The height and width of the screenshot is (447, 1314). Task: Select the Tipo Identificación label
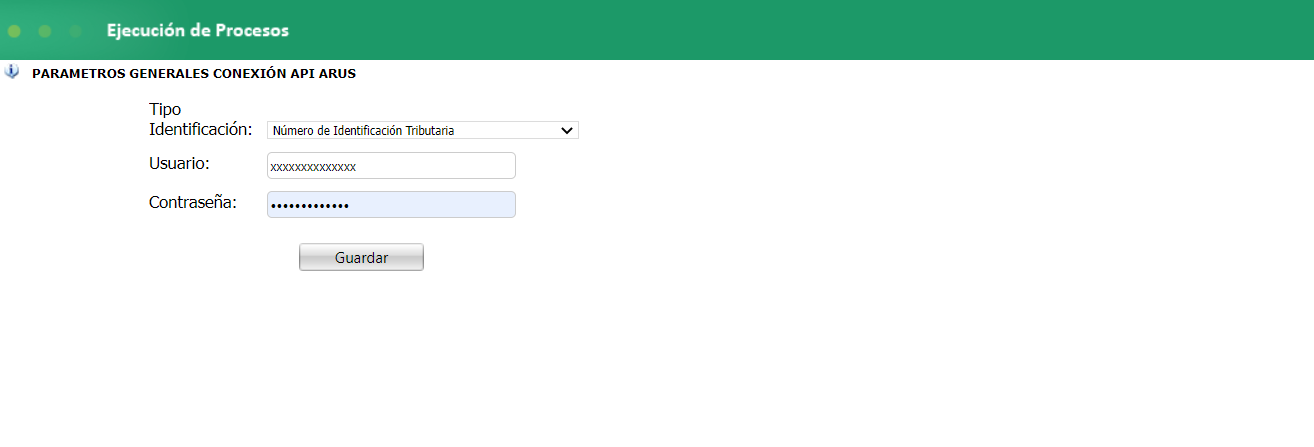coord(200,119)
